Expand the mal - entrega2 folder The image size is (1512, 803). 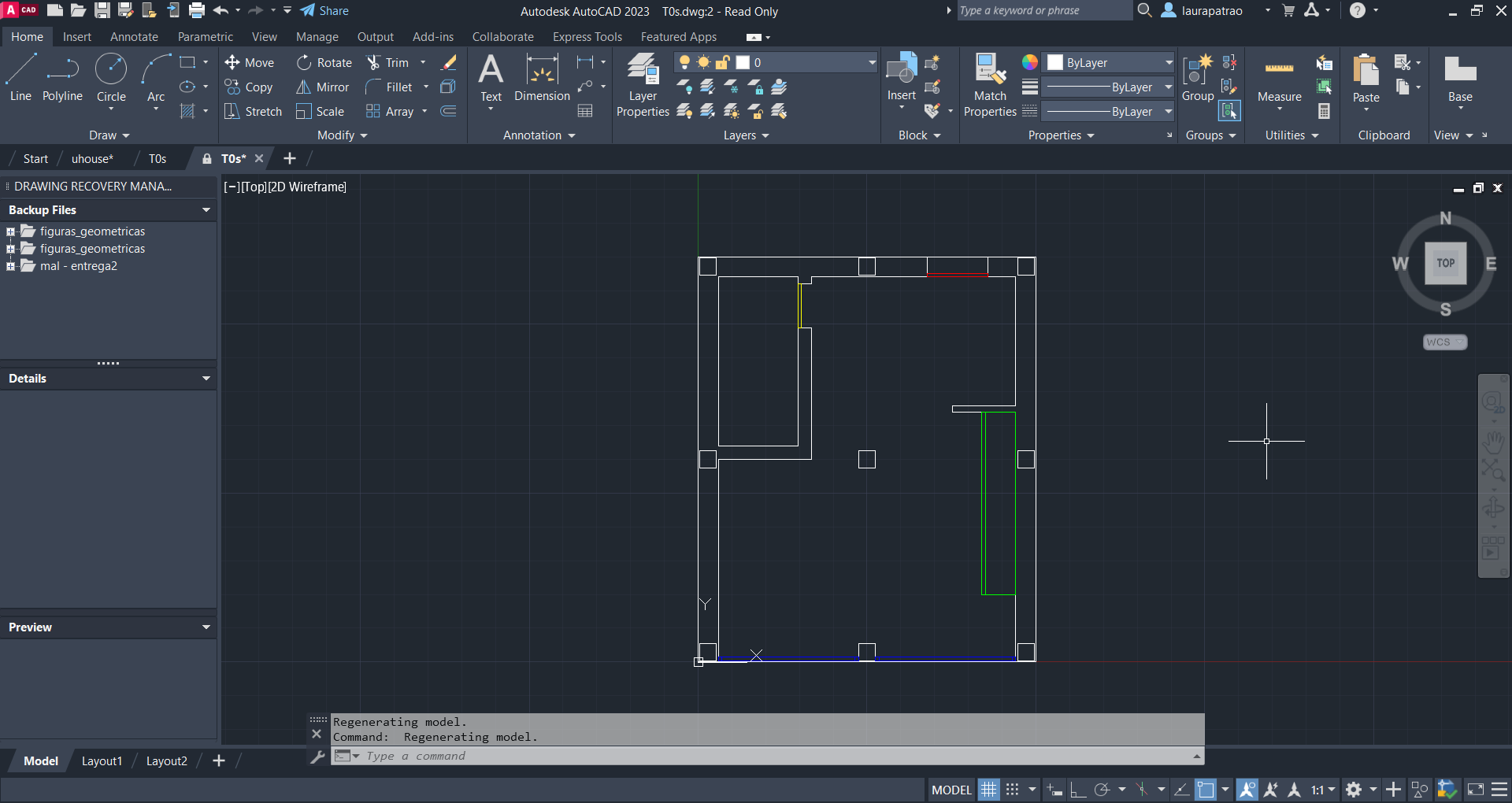click(x=11, y=266)
